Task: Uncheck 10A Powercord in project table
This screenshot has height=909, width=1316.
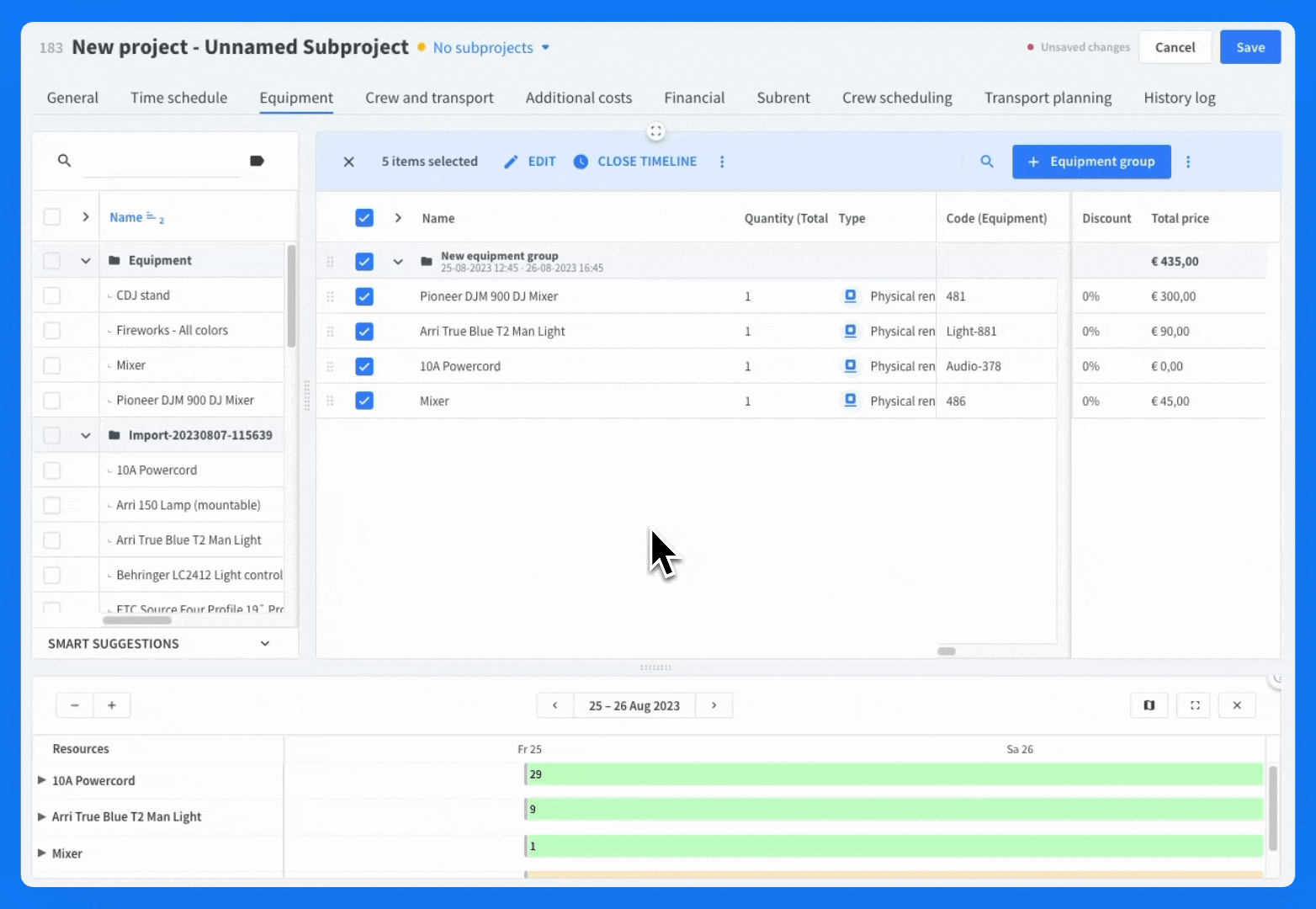Action: pos(364,366)
